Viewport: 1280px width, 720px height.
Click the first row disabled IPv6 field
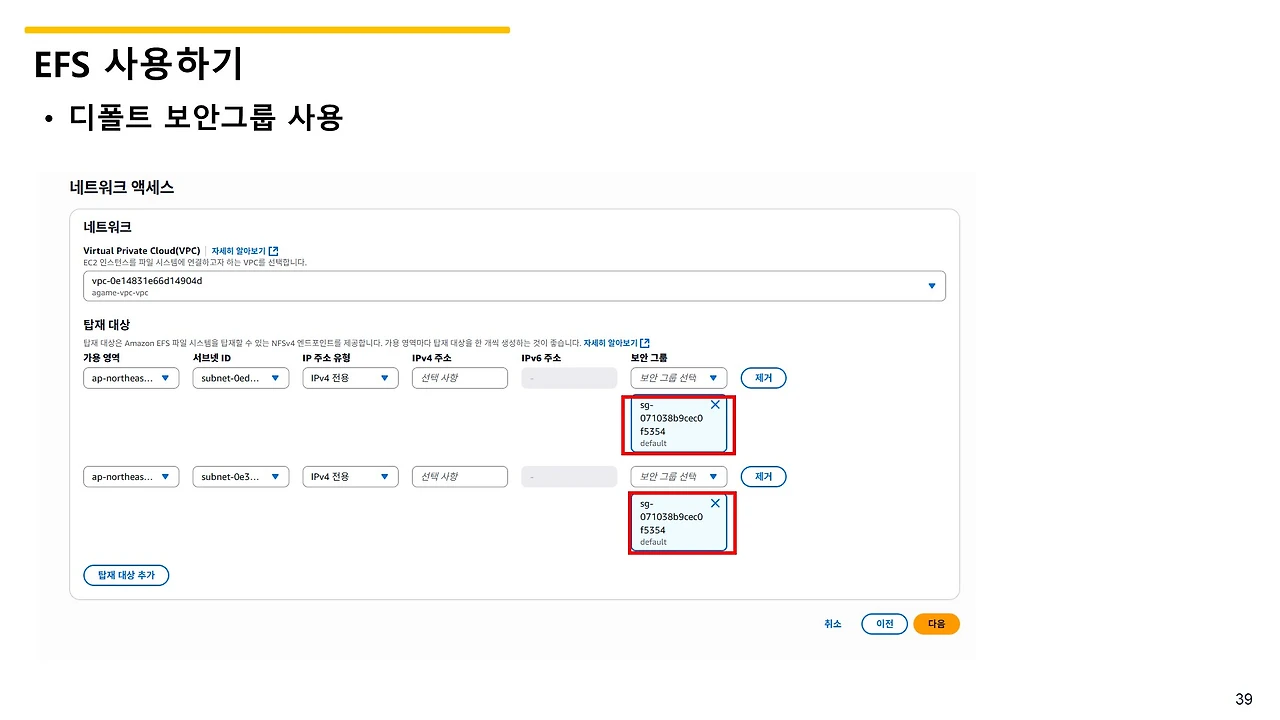(x=569, y=378)
